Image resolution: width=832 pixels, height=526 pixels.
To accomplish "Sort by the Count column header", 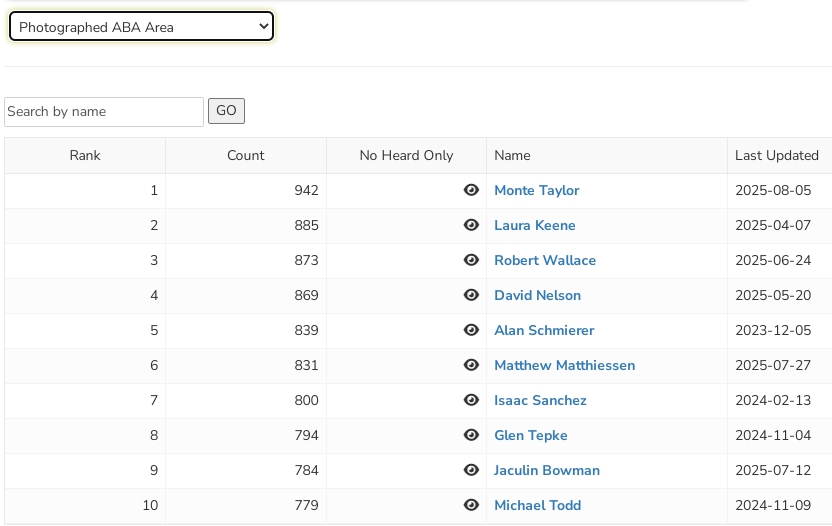I will click(x=245, y=155).
